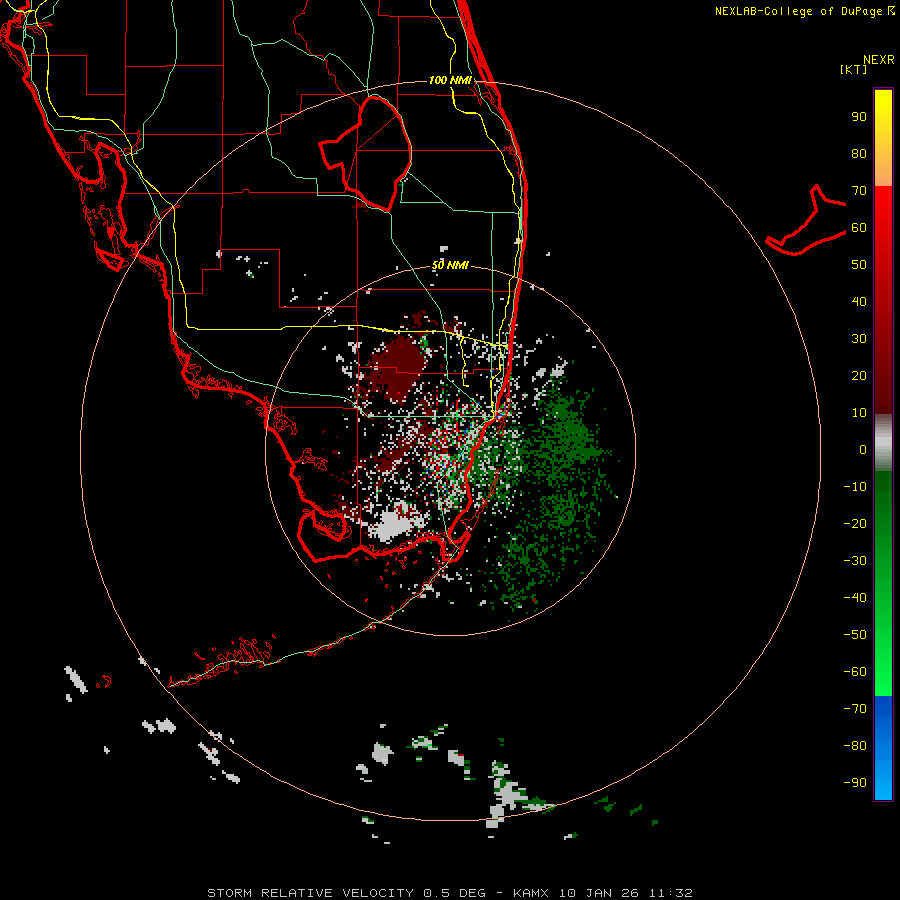Click the 60 value on velocity scale
This screenshot has width=900, height=900.
point(859,227)
